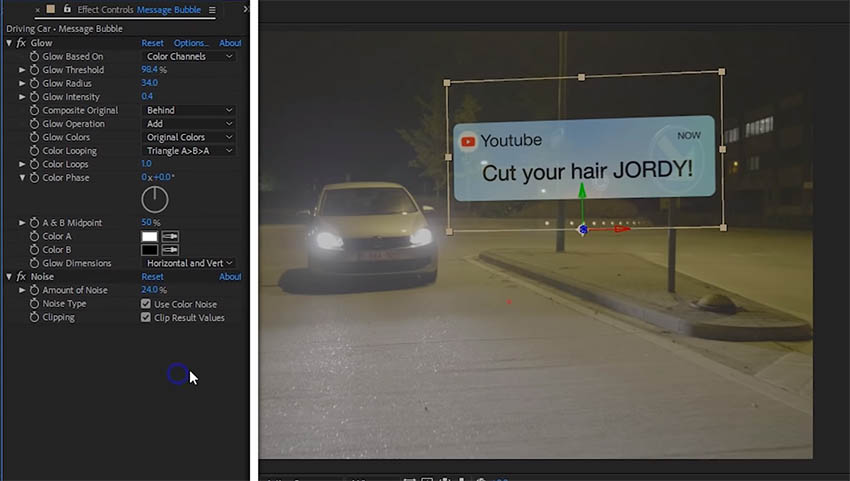The height and width of the screenshot is (481, 850).
Task: Select the Effect Controls Message Bubble tab
Action: 139,10
